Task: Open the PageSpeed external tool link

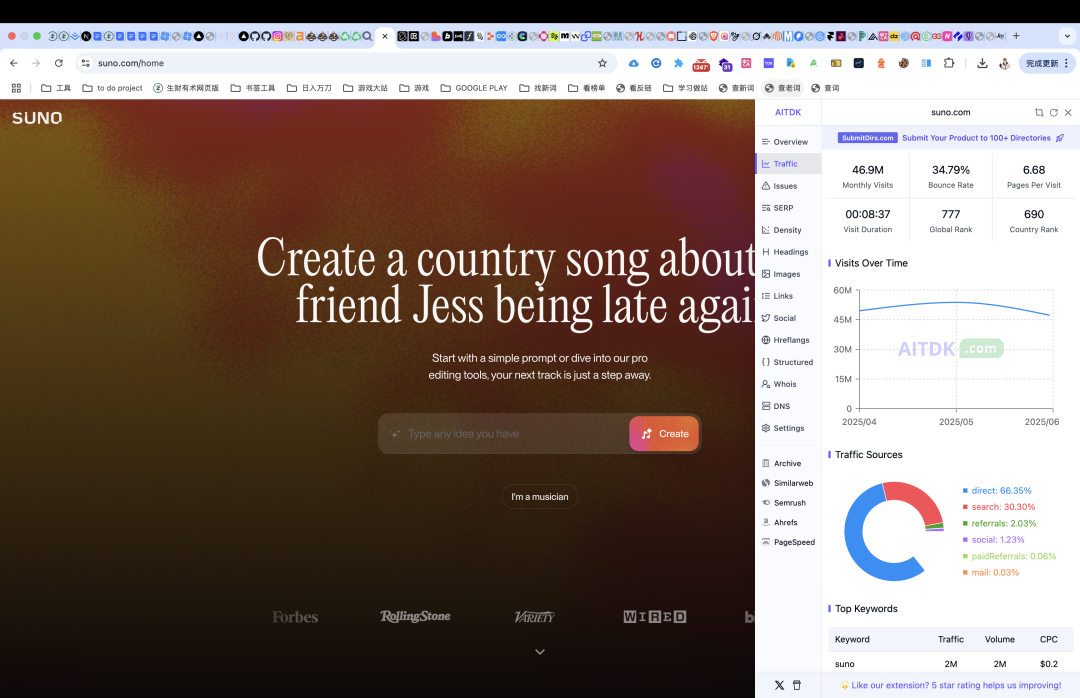Action: pos(787,542)
